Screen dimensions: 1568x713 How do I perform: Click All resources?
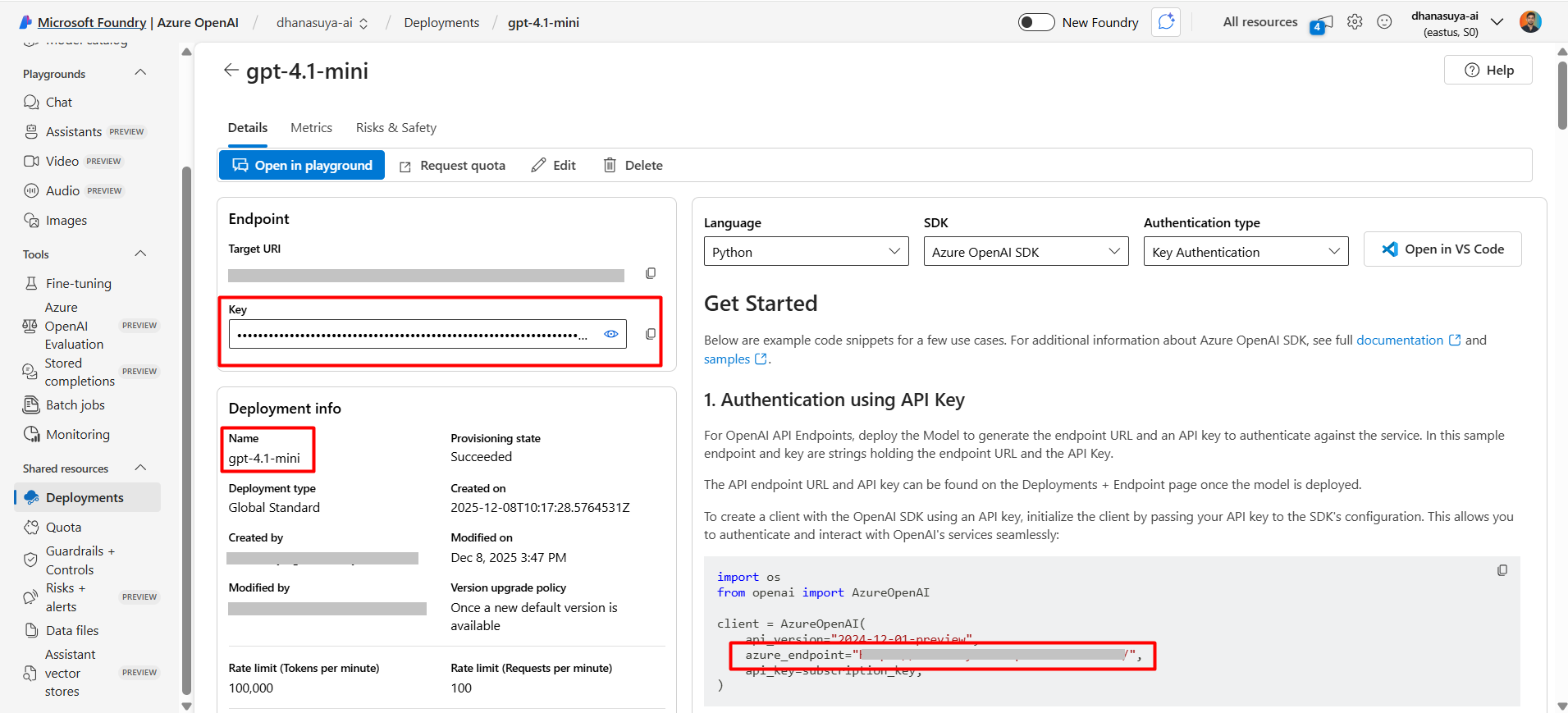point(1260,22)
